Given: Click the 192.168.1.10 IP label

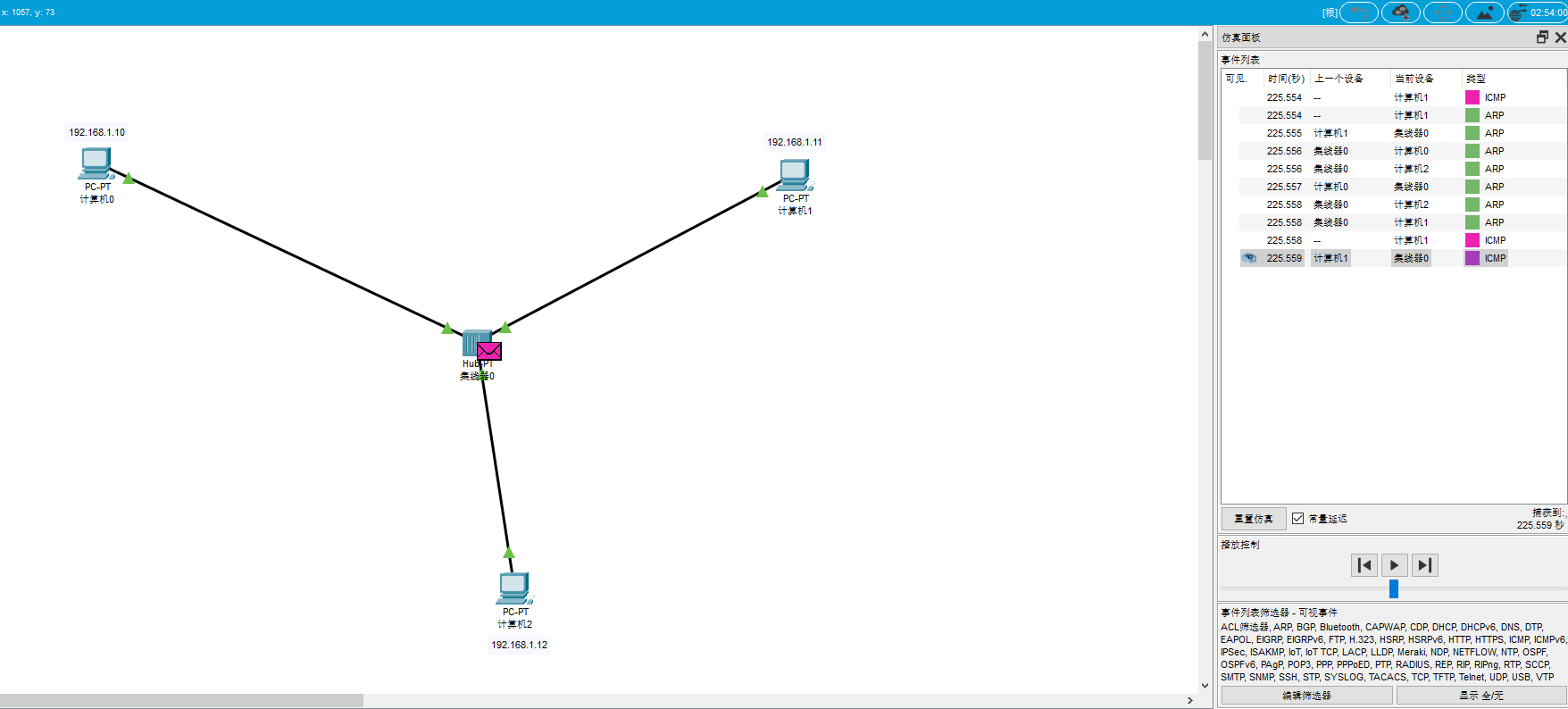Looking at the screenshot, I should tap(97, 132).
